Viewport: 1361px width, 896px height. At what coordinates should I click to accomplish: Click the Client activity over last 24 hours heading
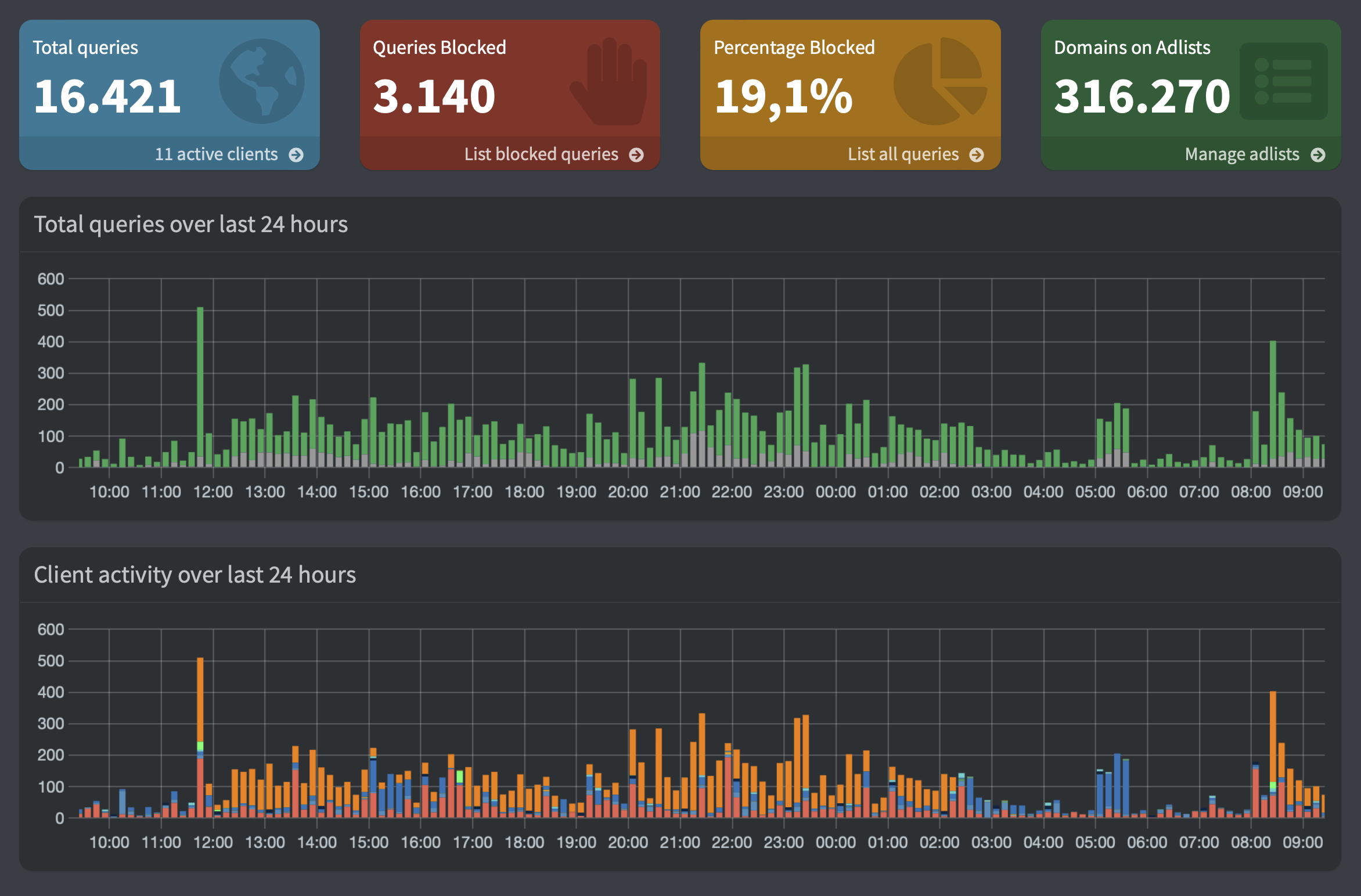[195, 575]
